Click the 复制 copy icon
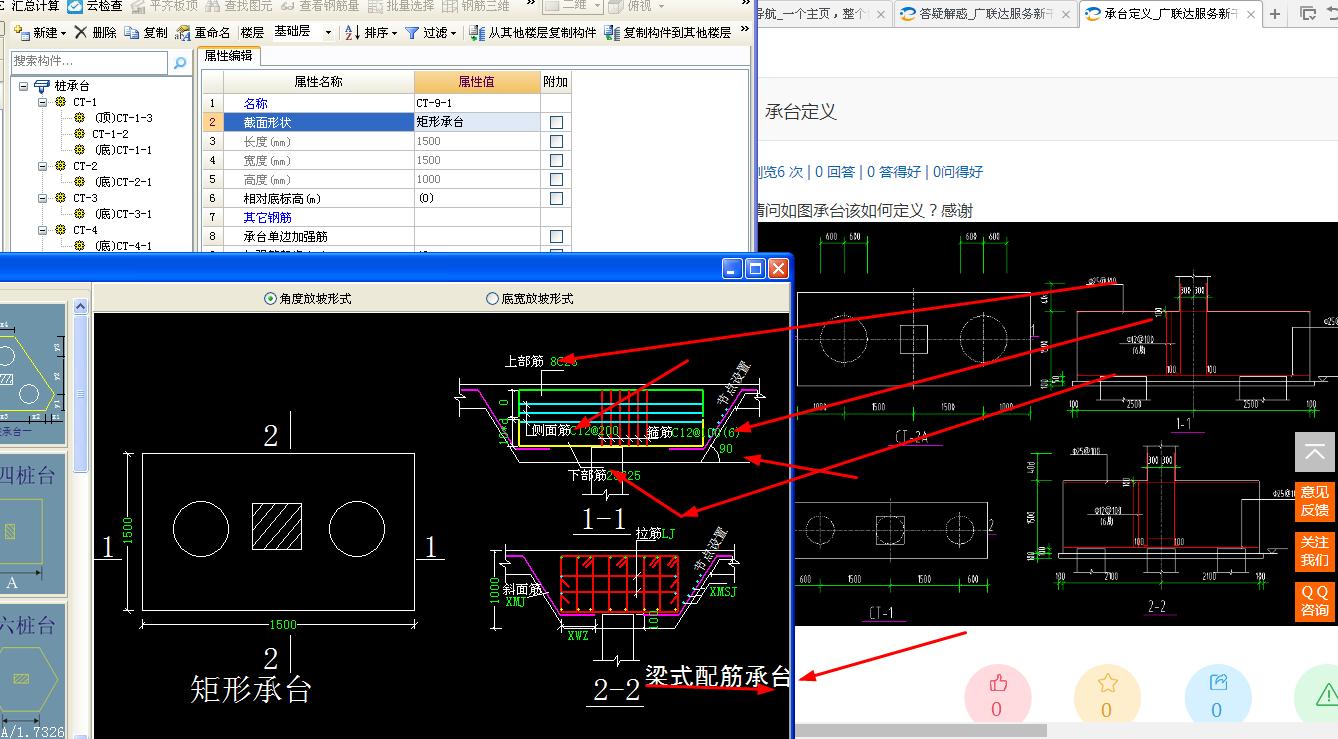The height and width of the screenshot is (739, 1338). (x=132, y=33)
